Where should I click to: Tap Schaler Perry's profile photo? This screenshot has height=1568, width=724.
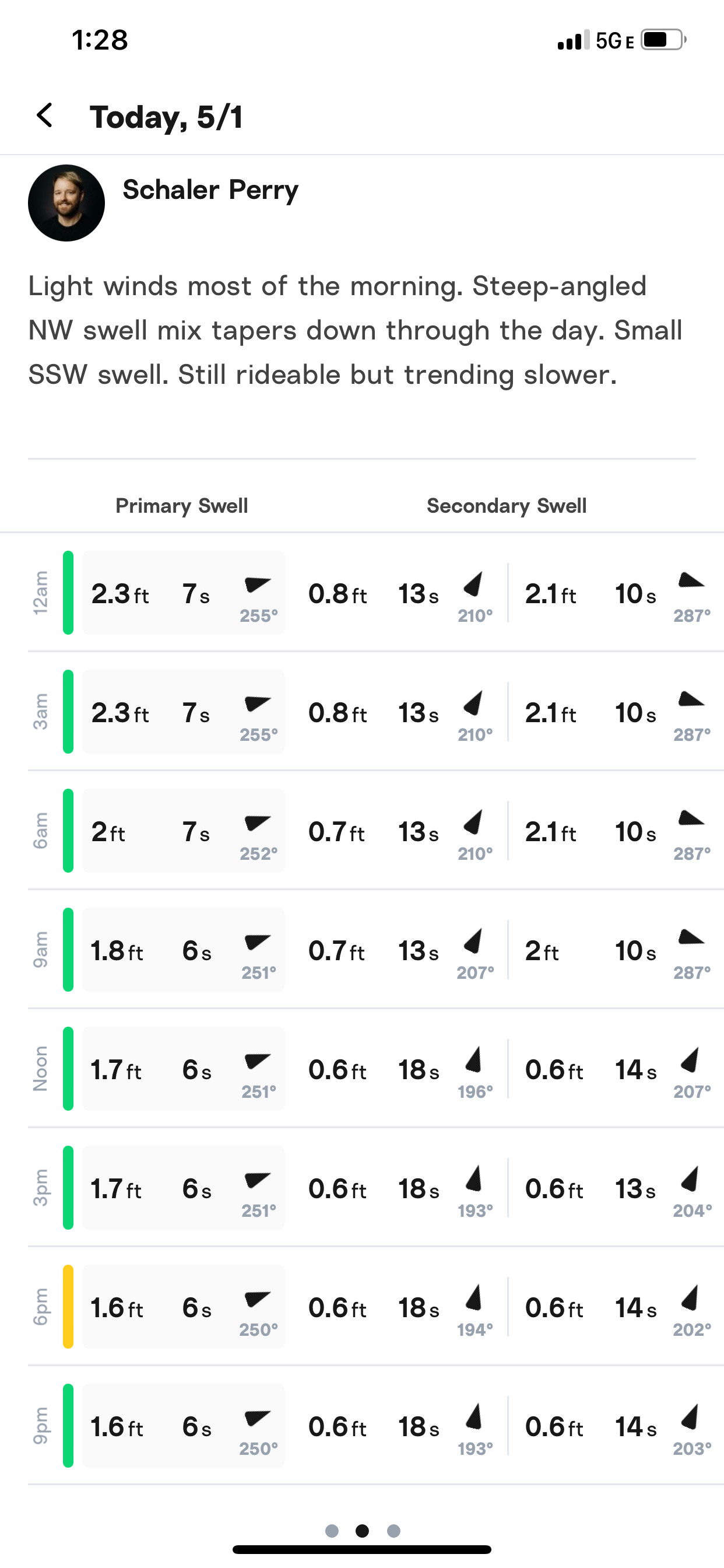tap(66, 202)
